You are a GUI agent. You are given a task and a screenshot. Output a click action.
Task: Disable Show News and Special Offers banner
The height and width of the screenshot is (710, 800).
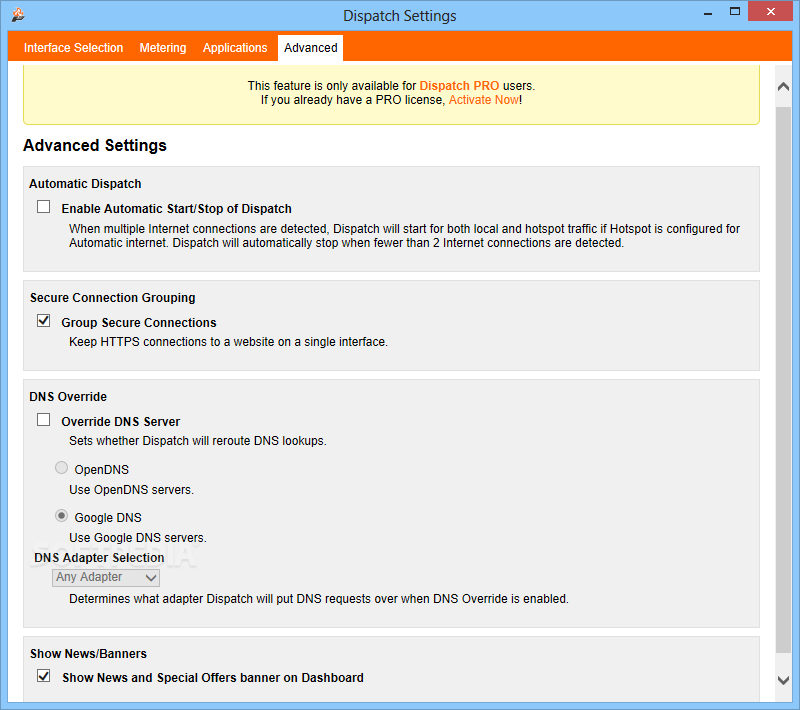tap(43, 676)
